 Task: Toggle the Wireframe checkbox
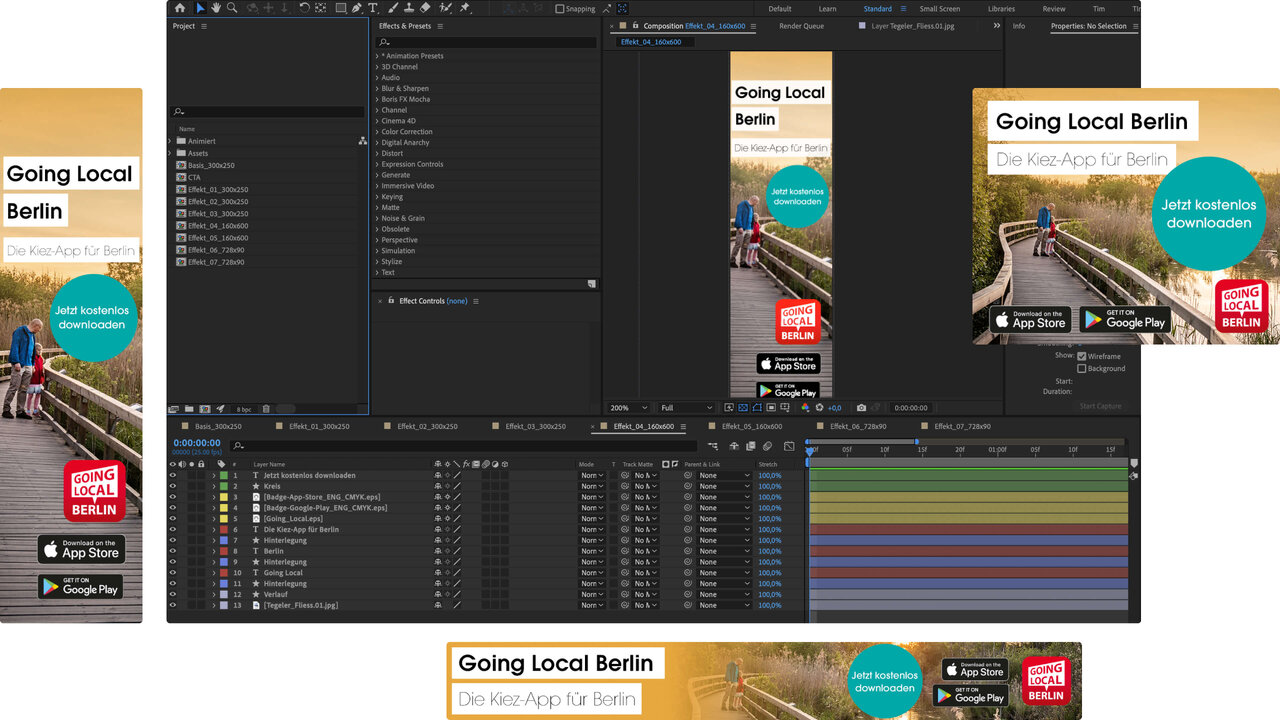[1081, 356]
